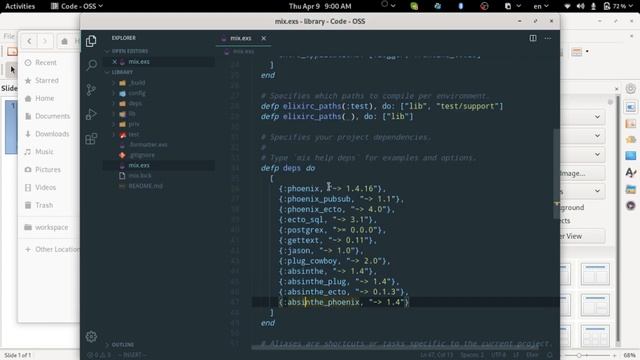640x360 pixels.
Task: Select the workspace bookmark
Action: click(x=51, y=227)
